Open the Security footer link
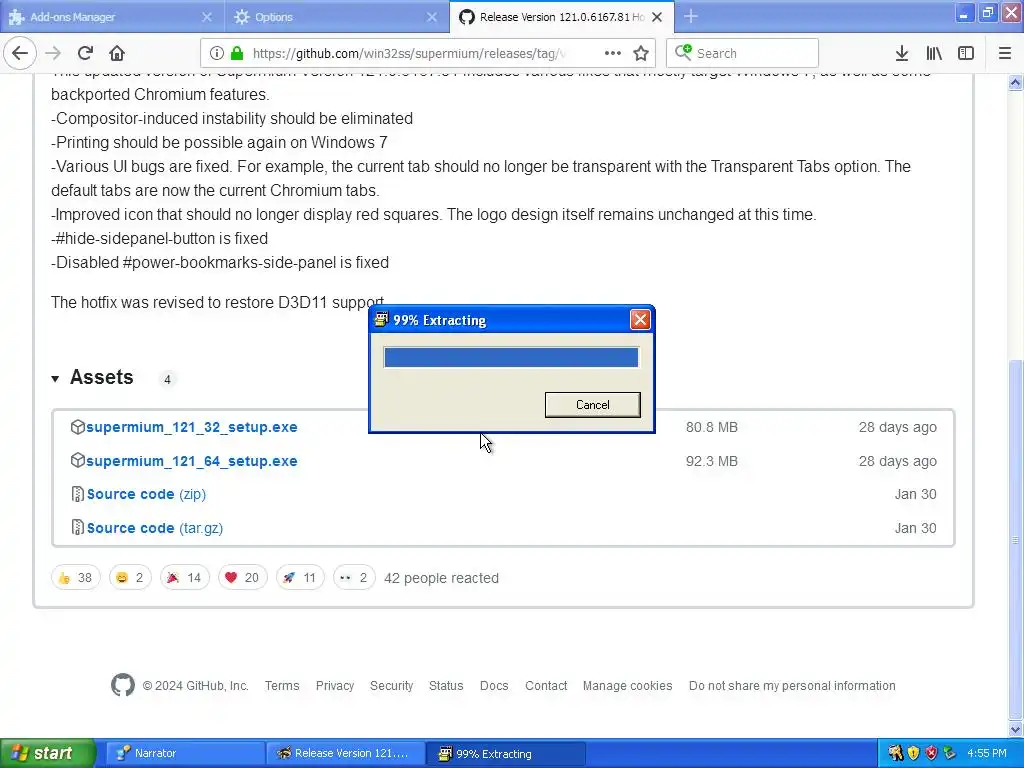Screen dimensions: 1024x768 click(x=391, y=686)
